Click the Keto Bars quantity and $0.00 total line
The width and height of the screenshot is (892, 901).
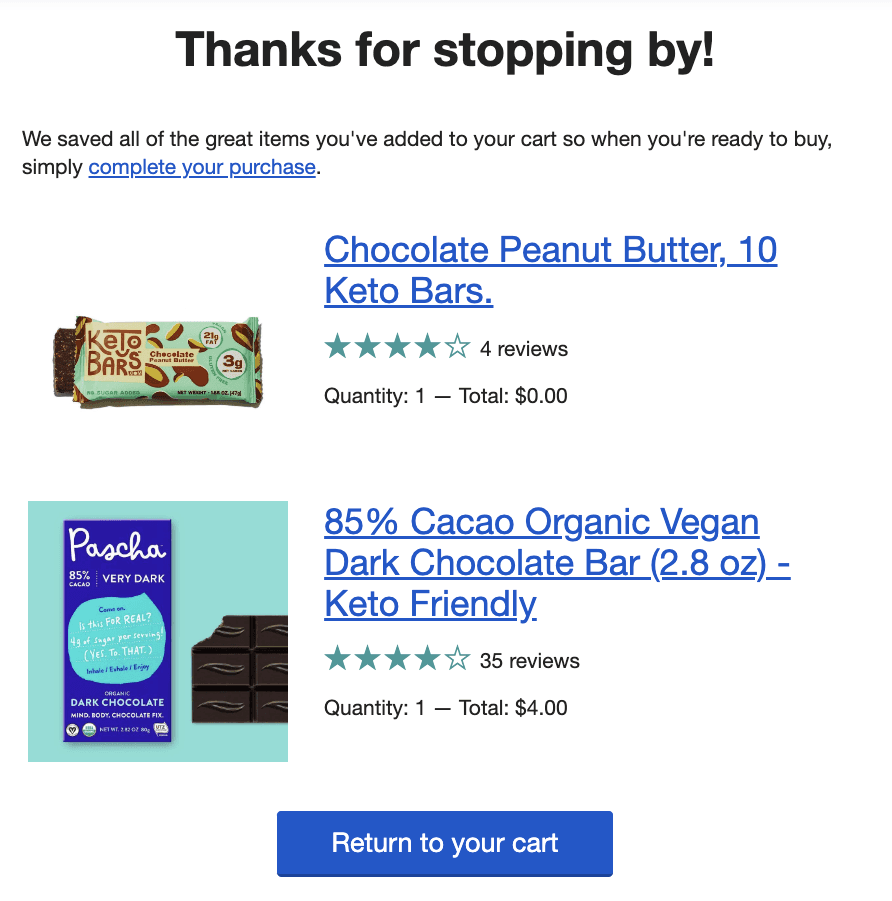[x=445, y=396]
